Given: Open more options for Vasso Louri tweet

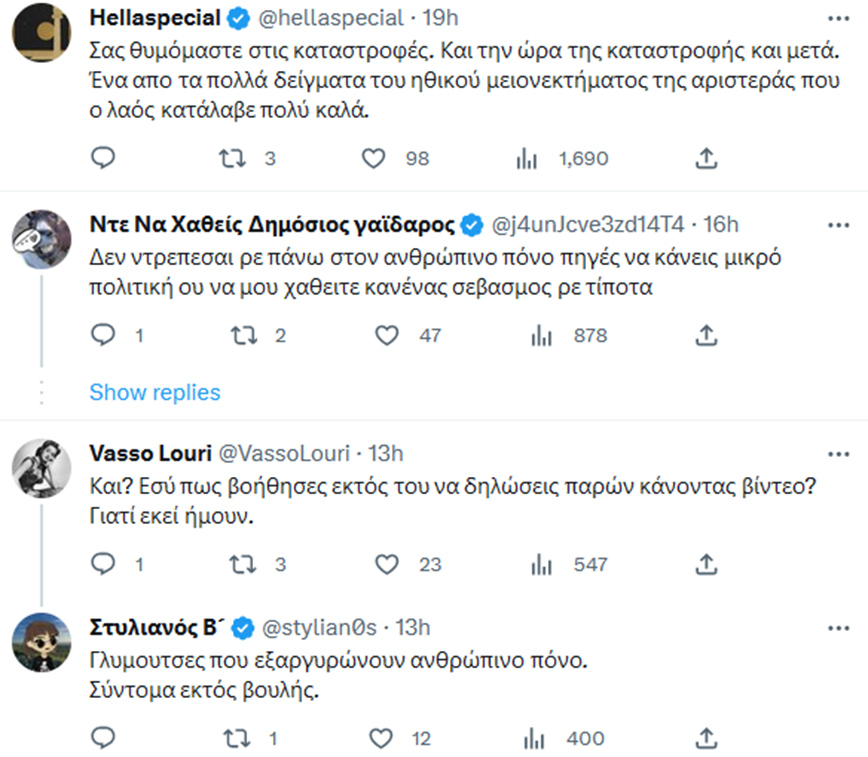Looking at the screenshot, I should coord(838,452).
